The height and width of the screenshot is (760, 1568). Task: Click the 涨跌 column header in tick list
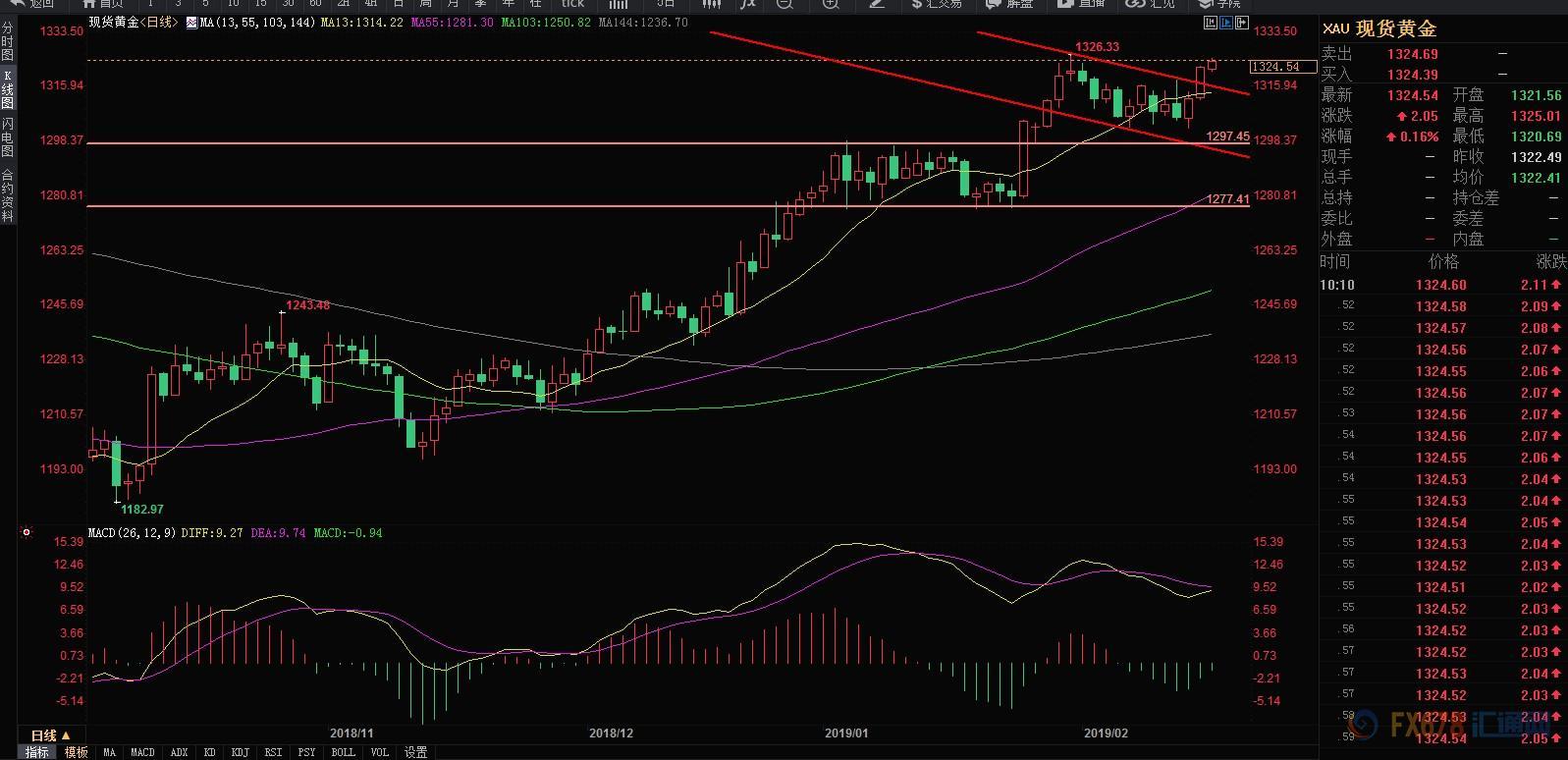[1551, 261]
